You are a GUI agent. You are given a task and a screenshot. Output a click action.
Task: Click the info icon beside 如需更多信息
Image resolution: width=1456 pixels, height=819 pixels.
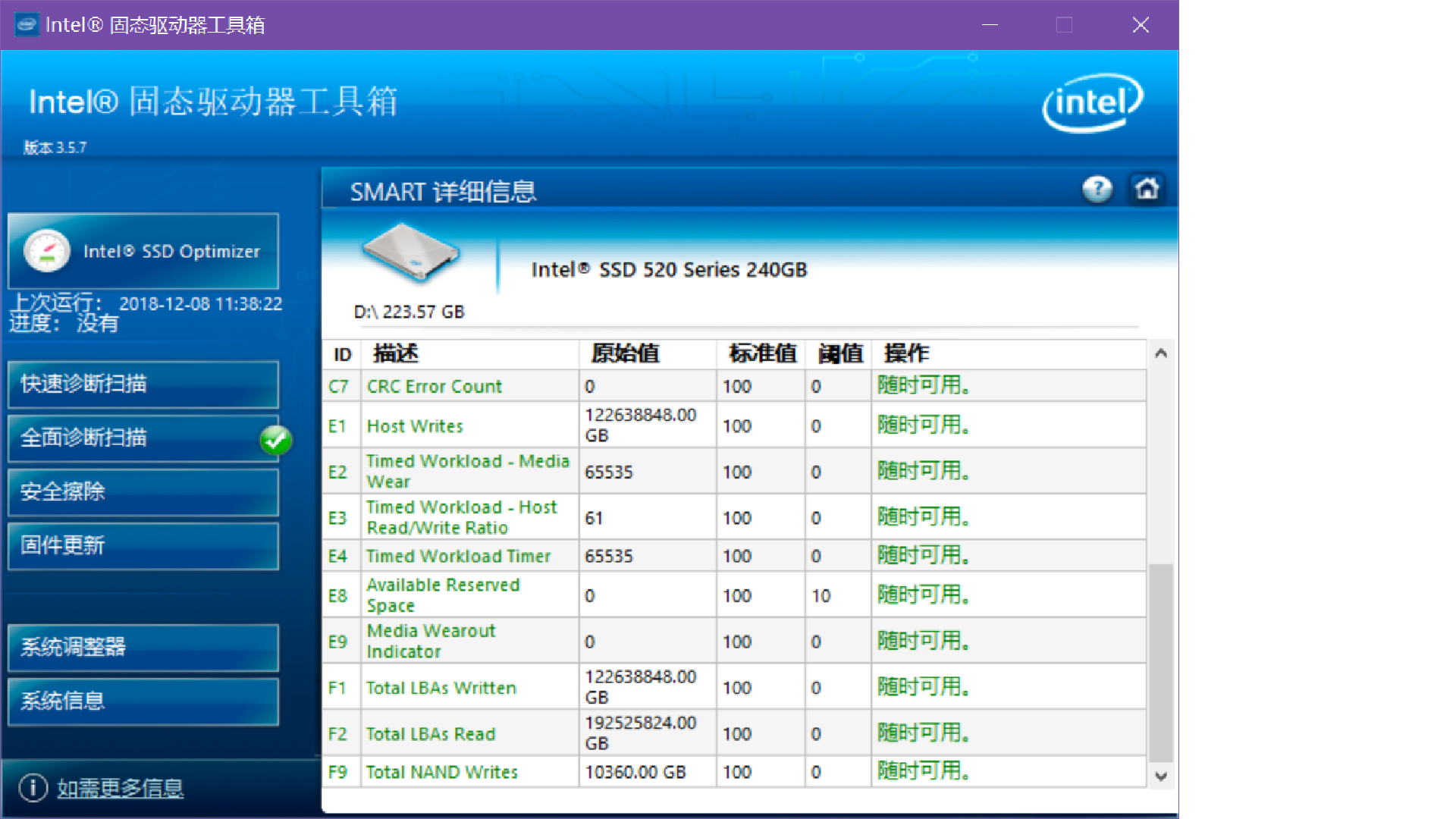pos(33,788)
